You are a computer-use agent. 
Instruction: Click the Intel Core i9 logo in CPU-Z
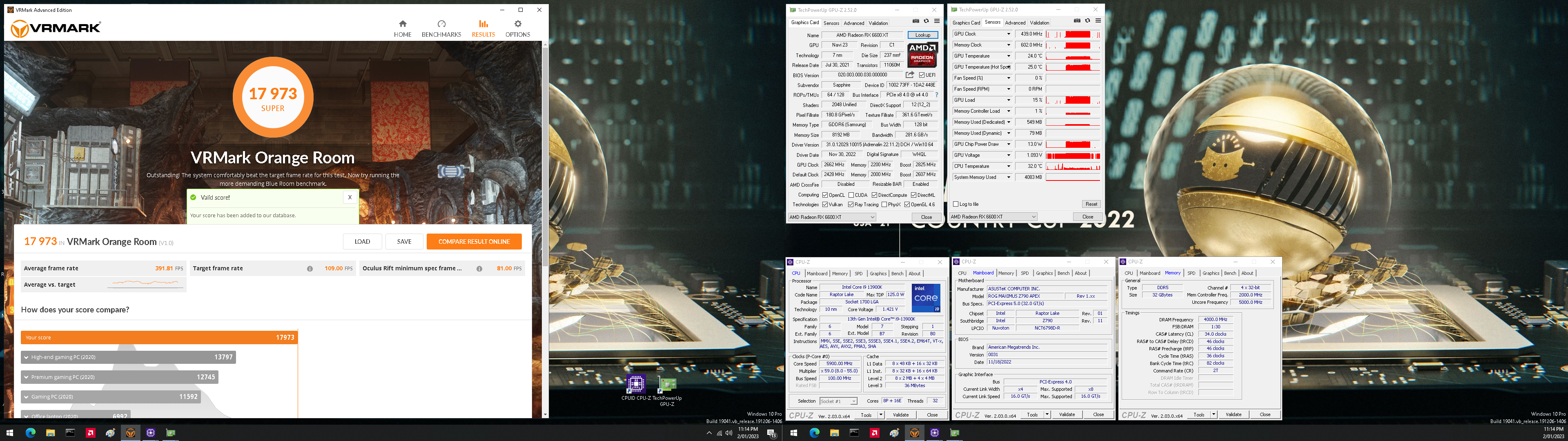pyautogui.click(x=926, y=298)
